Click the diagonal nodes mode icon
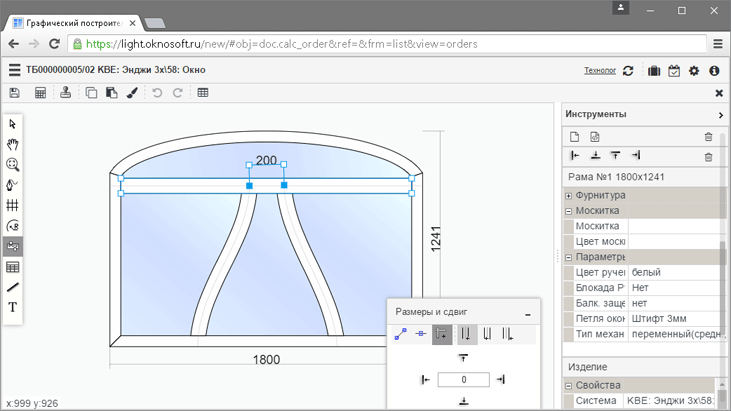731x411 pixels. (400, 334)
